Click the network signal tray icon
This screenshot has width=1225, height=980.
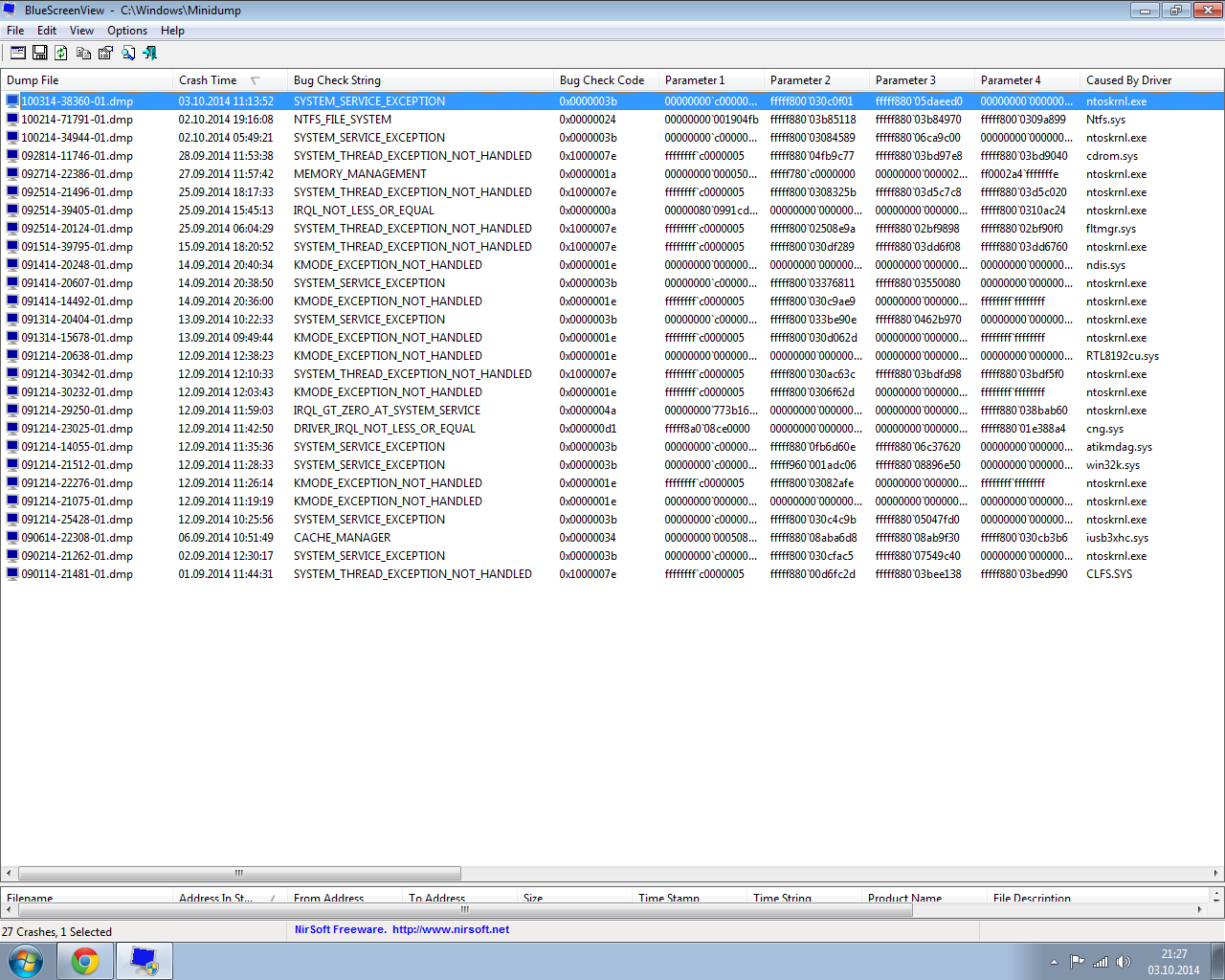click(1101, 962)
